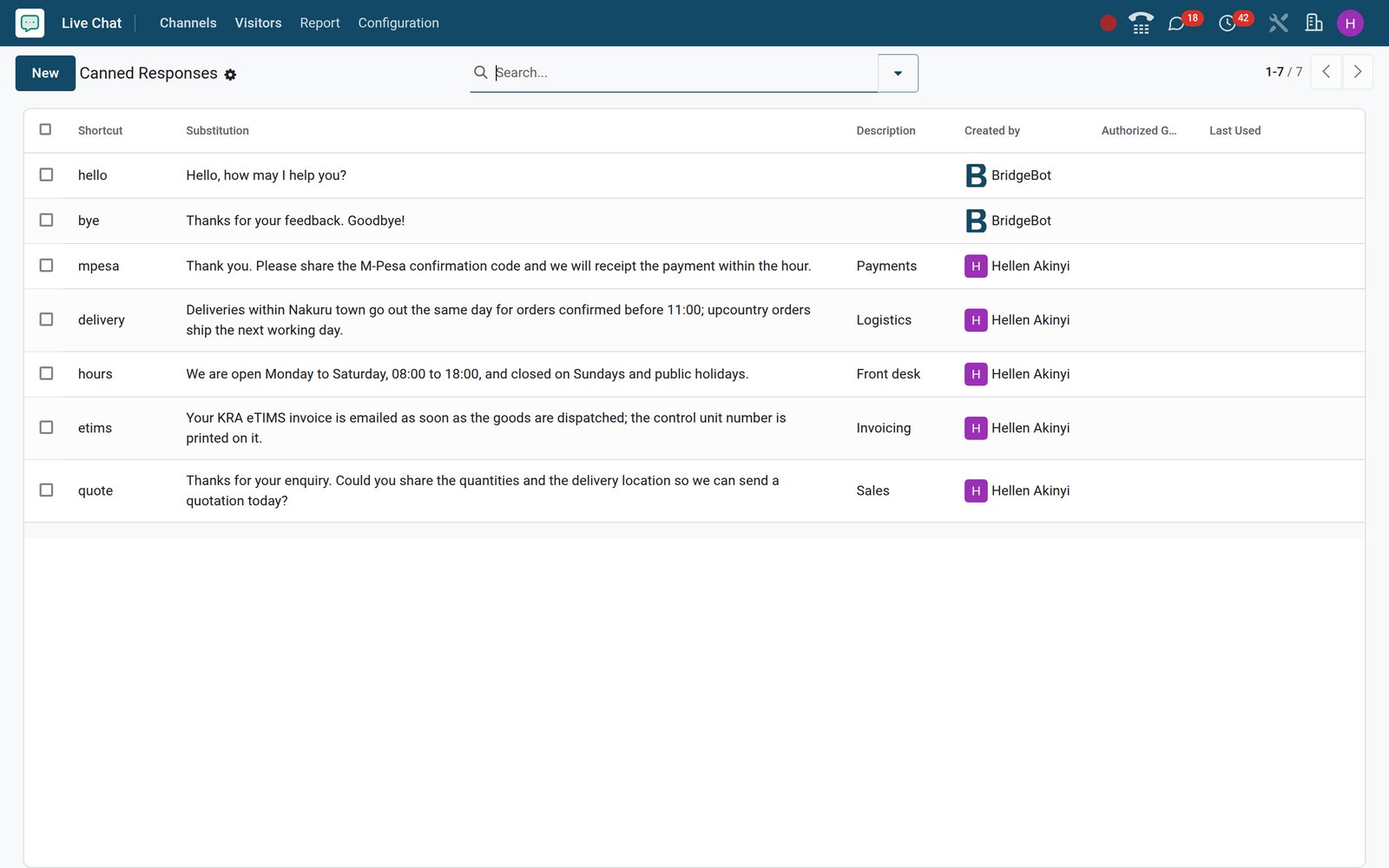Sort by the Created by column header

pyautogui.click(x=991, y=130)
